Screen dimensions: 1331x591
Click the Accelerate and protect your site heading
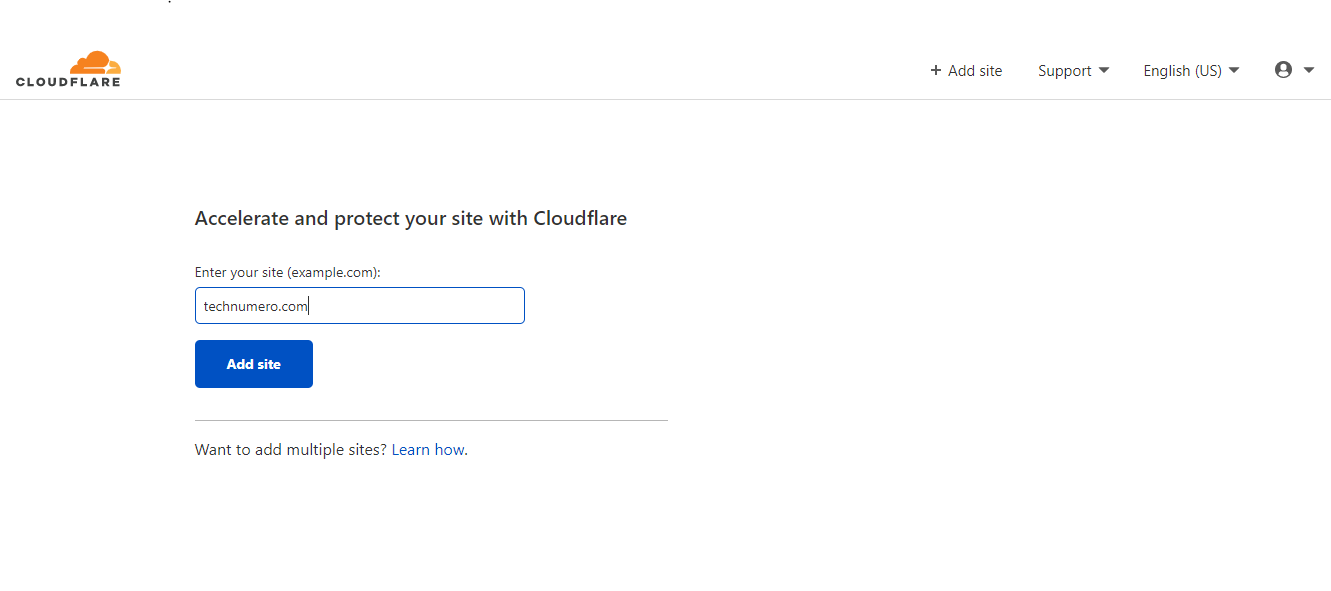[x=411, y=218]
